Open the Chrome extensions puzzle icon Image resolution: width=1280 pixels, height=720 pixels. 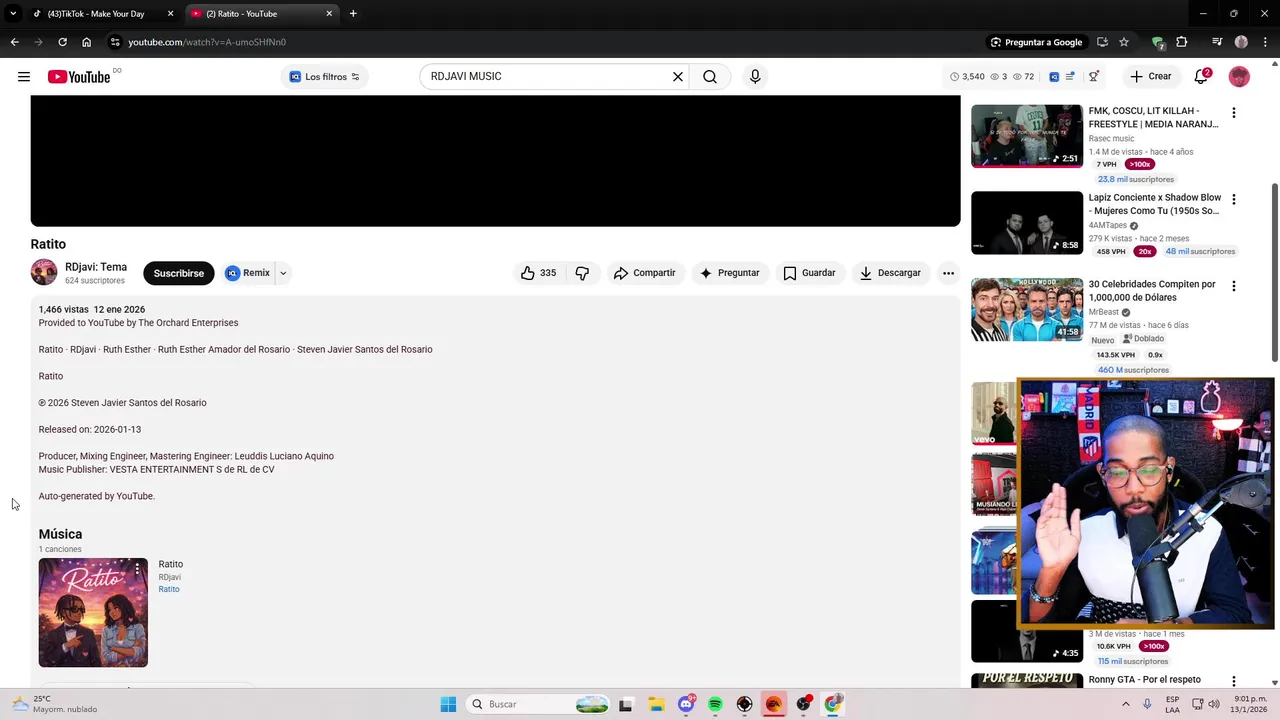(x=1182, y=42)
